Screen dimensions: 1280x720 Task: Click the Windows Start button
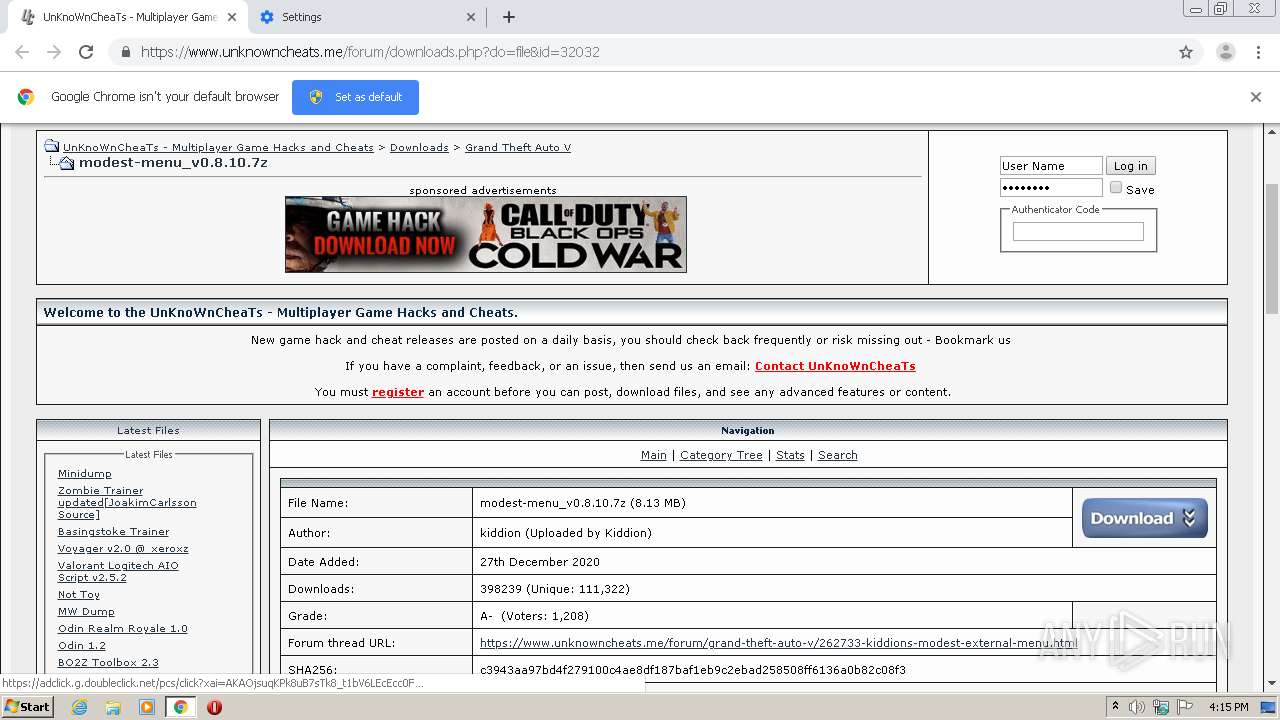(x=27, y=706)
